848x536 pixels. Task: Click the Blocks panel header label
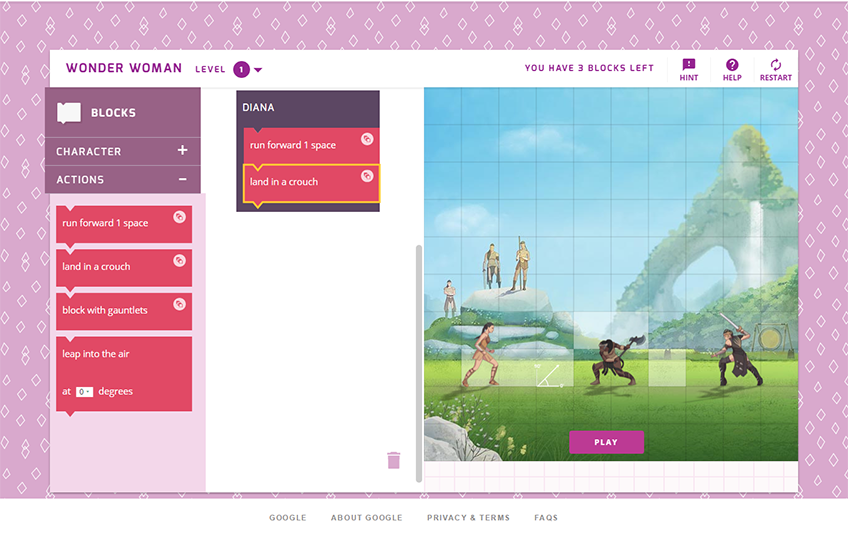coord(113,113)
